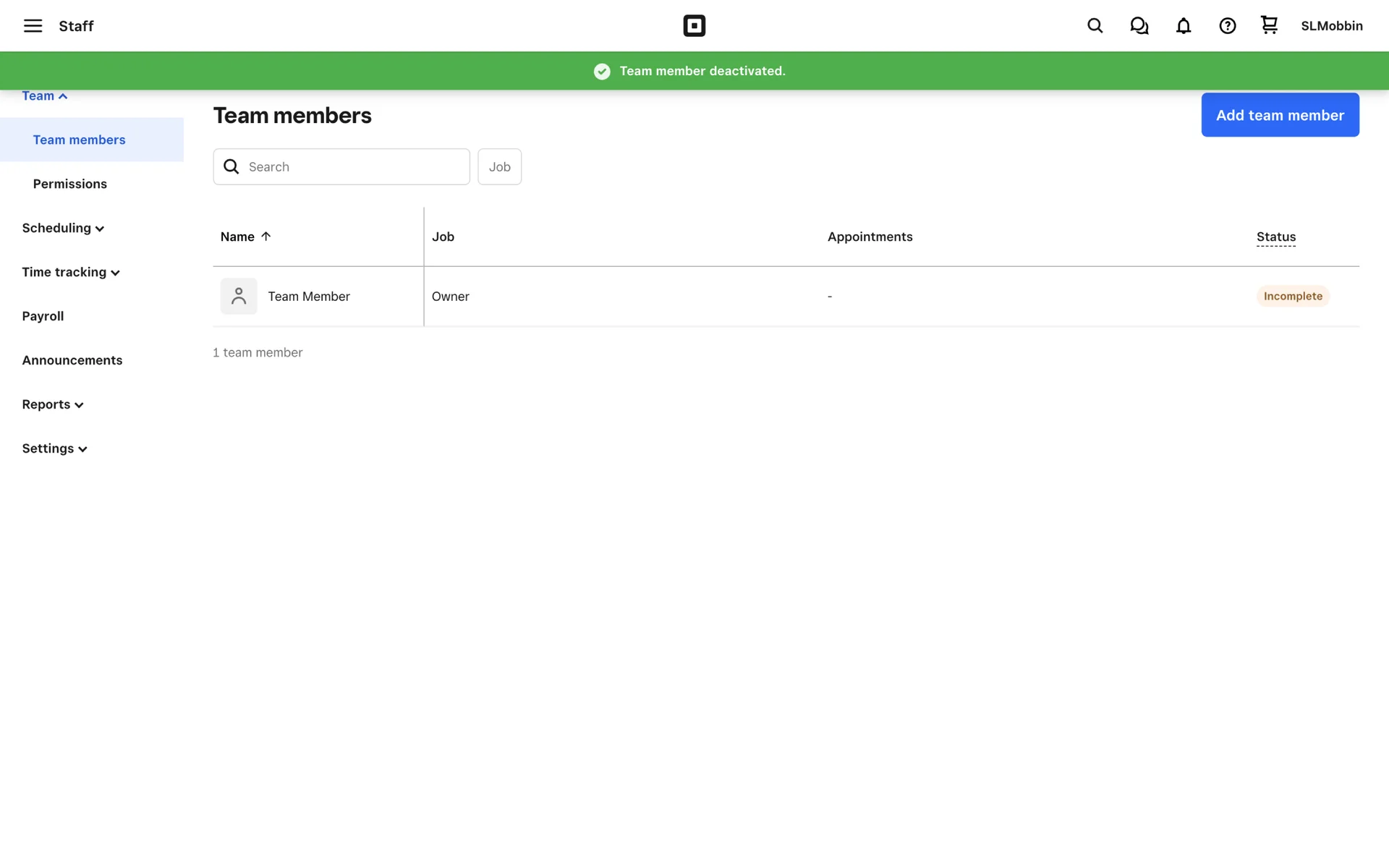Collapse the Team sidebar section
This screenshot has height=868, width=1389.
(45, 96)
